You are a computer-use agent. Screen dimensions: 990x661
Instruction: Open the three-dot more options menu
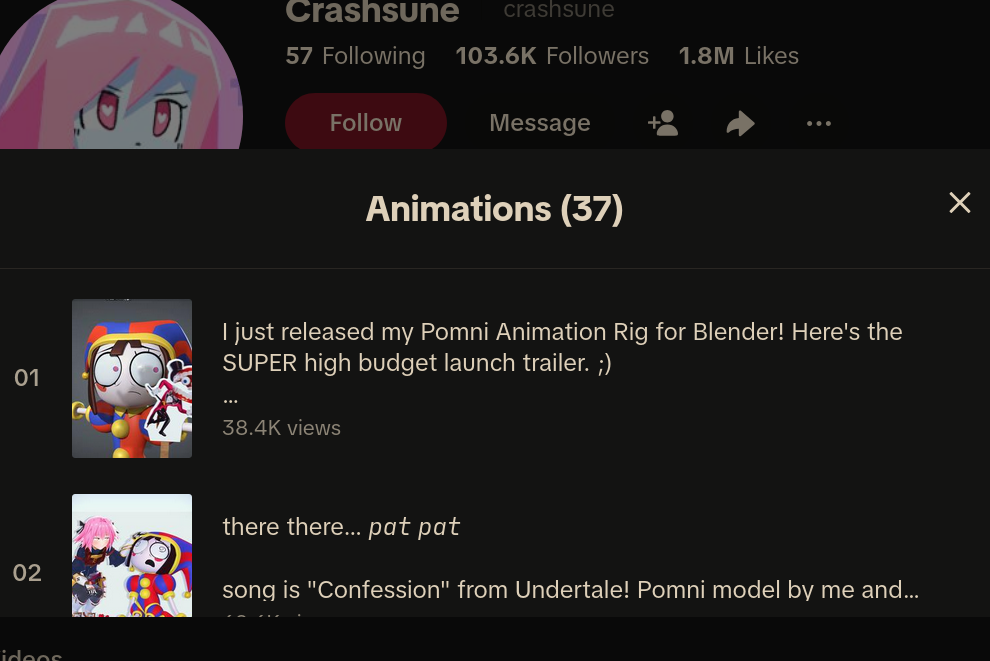pos(819,123)
